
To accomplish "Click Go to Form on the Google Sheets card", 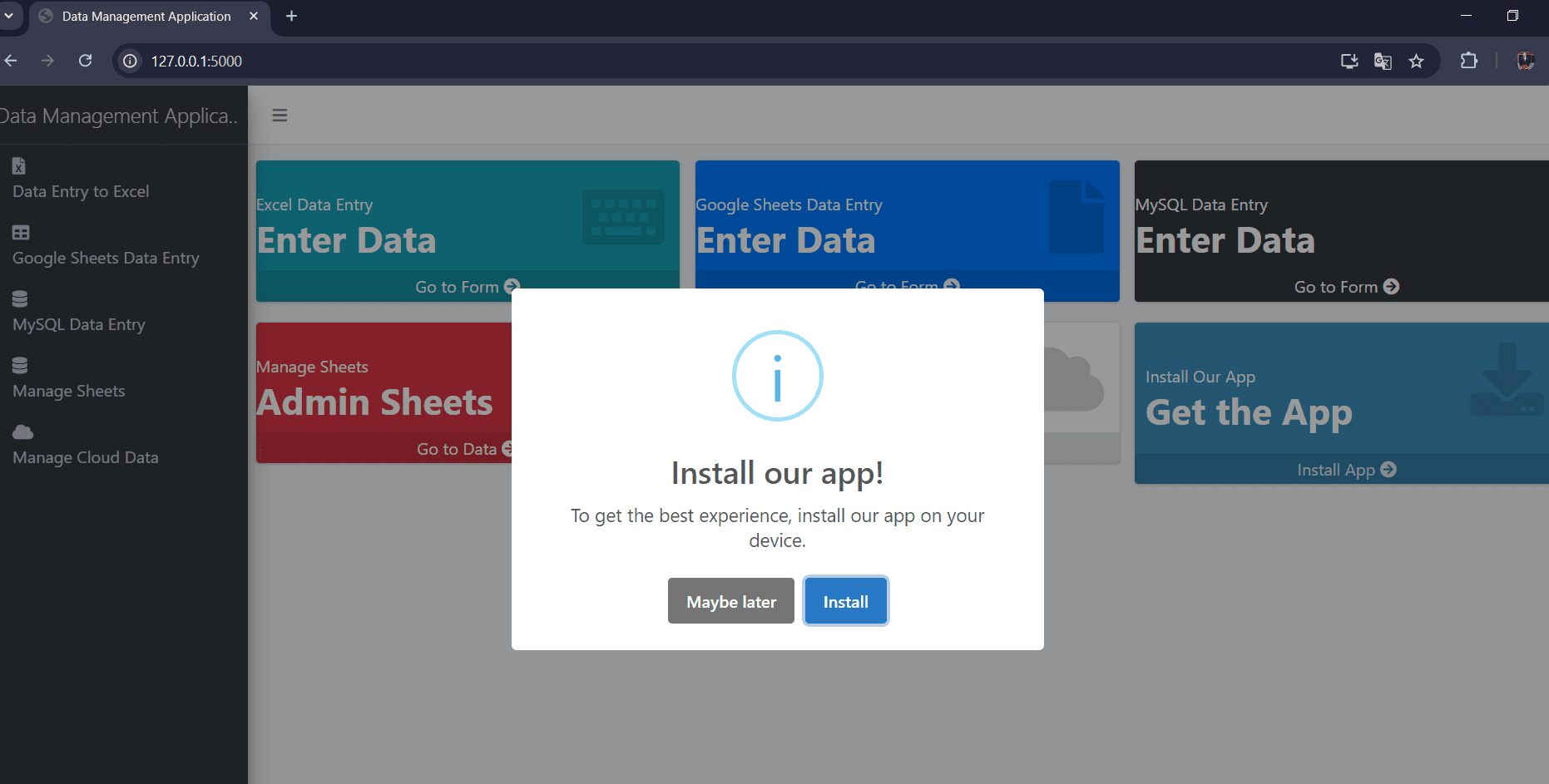I will click(x=907, y=284).
